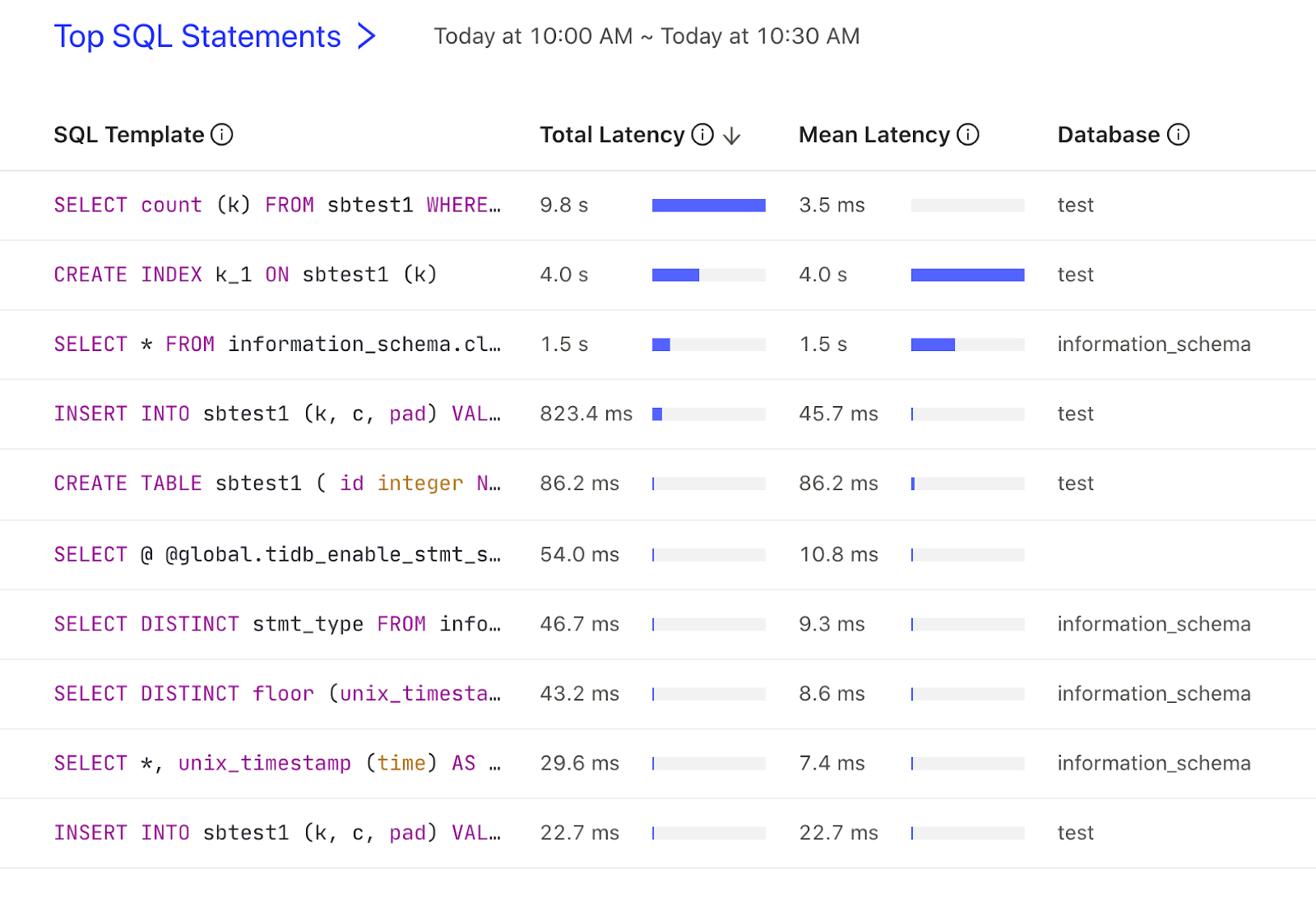Click the 9.8 s total latency bar
The image size is (1316, 906).
point(708,206)
